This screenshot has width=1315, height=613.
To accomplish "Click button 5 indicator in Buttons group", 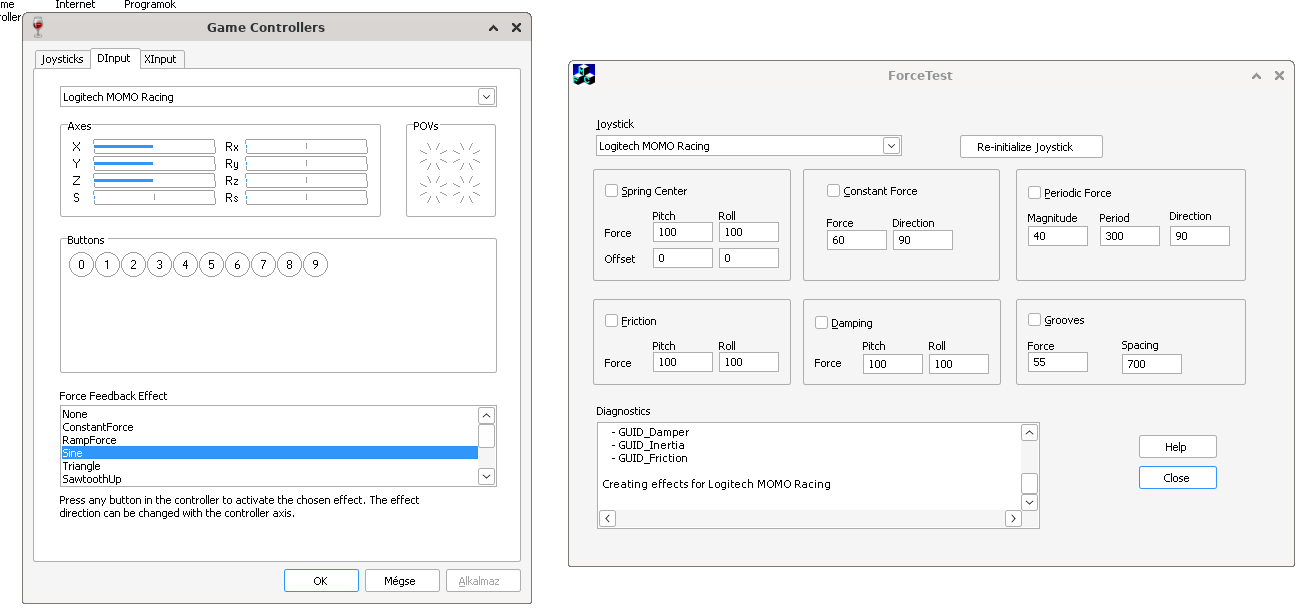I will (x=211, y=265).
